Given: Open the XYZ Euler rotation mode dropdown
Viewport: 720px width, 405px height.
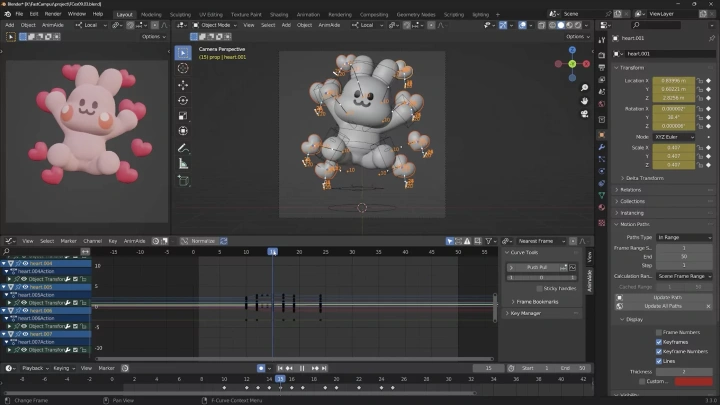Looking at the screenshot, I should click(x=674, y=137).
